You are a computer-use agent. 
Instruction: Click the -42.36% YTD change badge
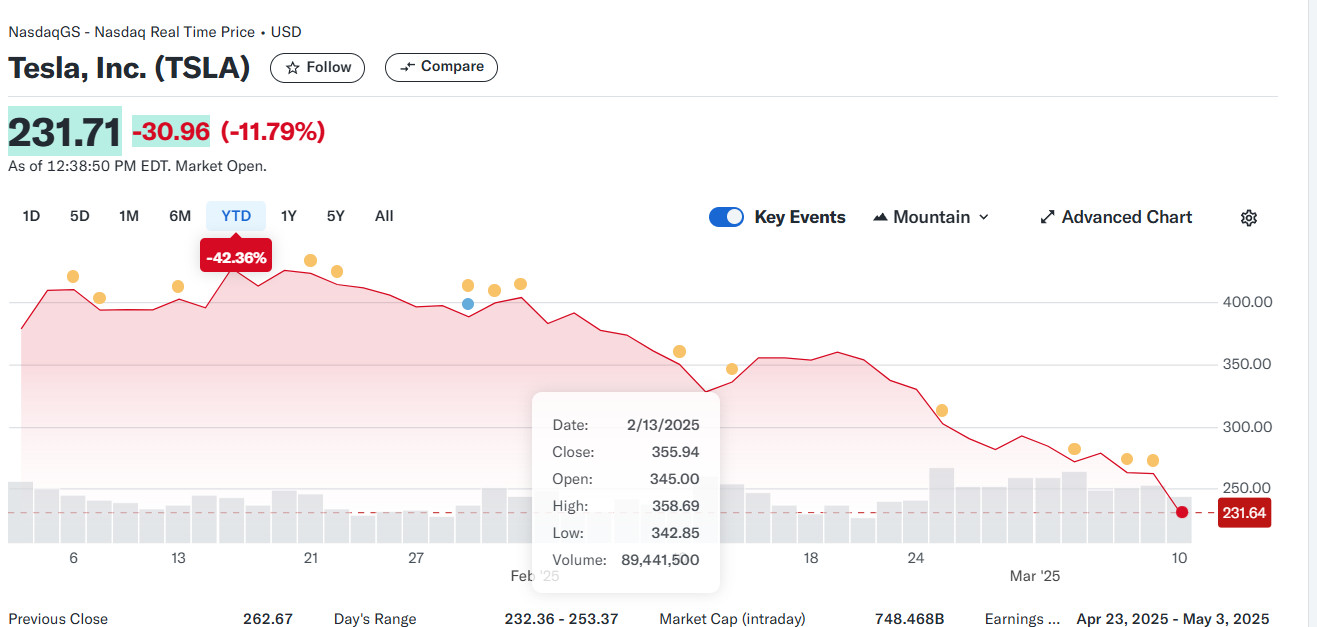click(x=236, y=257)
